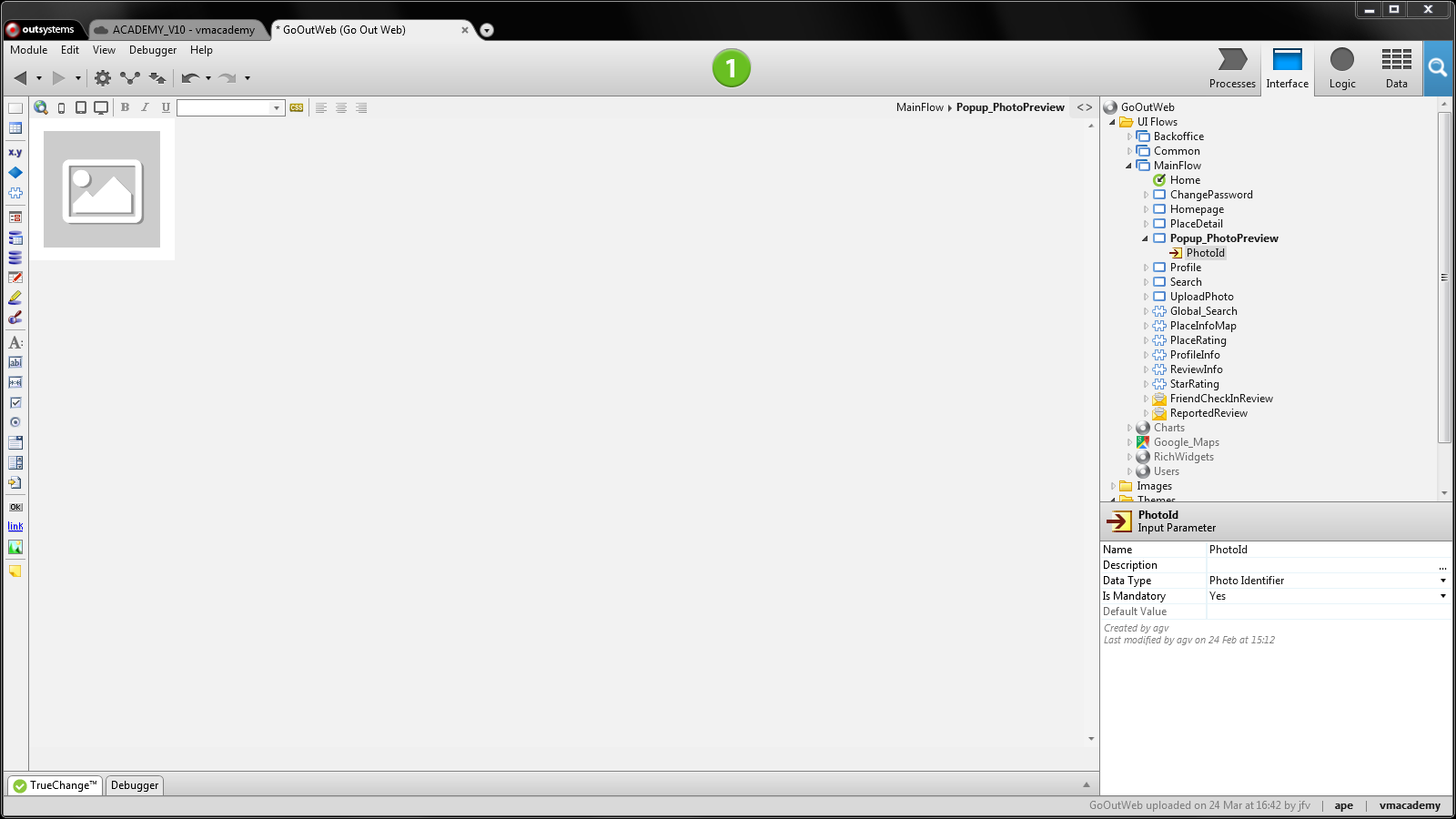Viewport: 1456px width, 819px height.
Task: Open the Debugger menu
Action: 152,50
